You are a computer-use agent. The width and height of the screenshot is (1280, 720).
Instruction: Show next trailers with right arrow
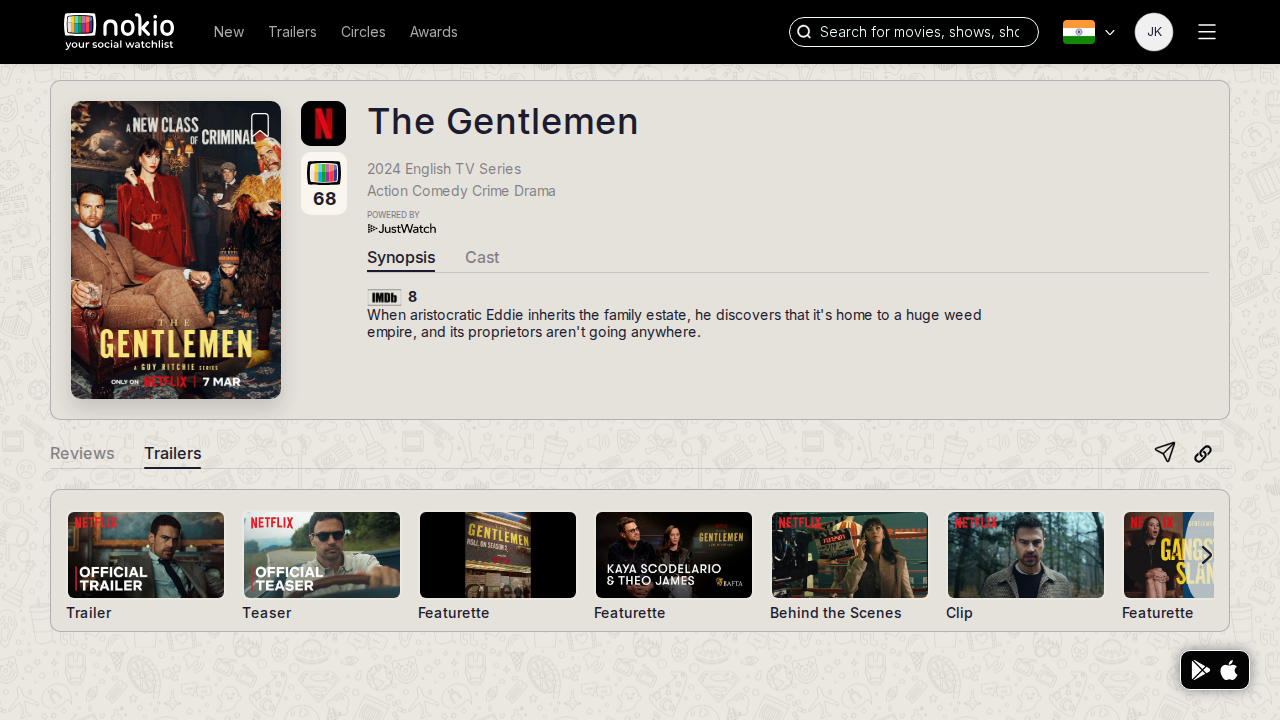pos(1207,555)
